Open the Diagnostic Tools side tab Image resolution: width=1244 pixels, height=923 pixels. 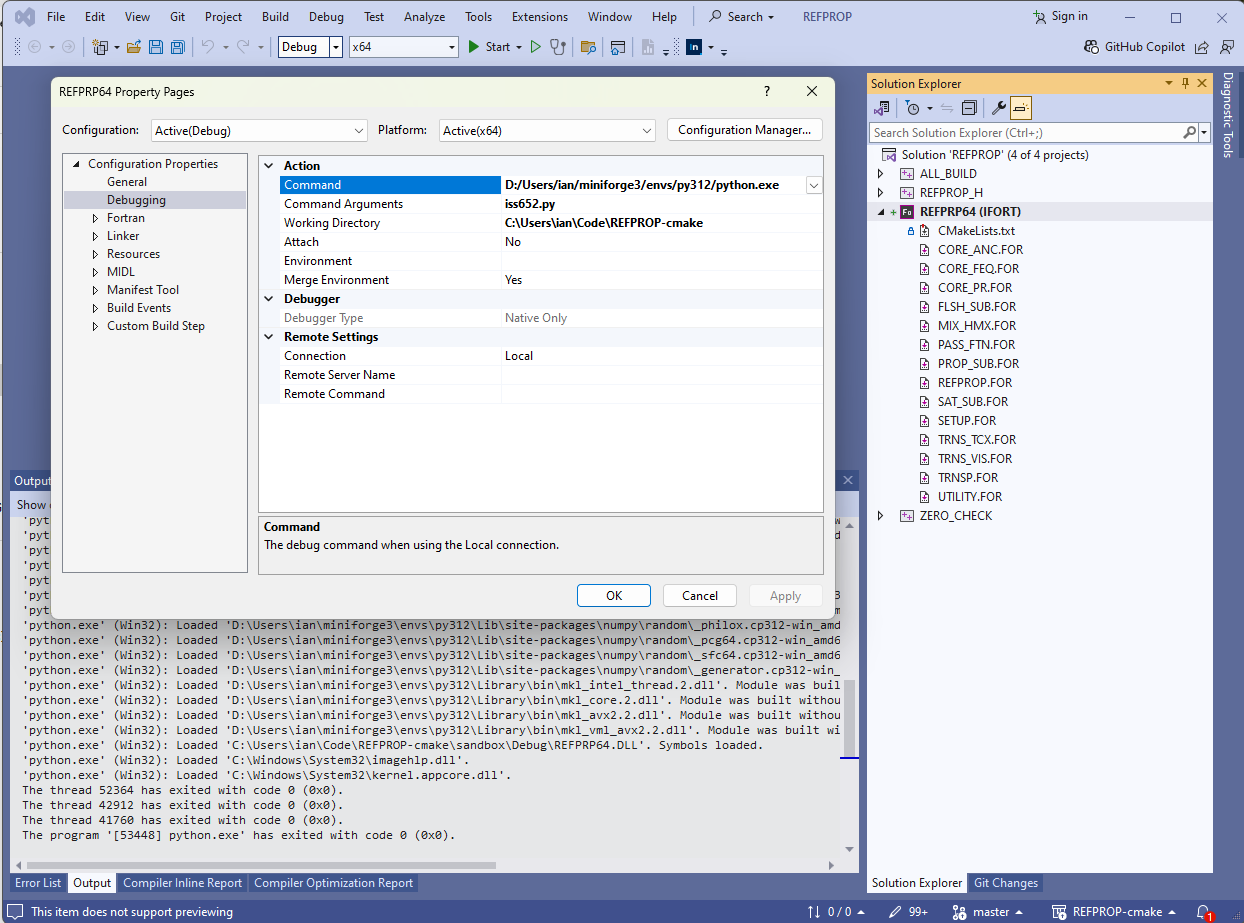[1228, 116]
